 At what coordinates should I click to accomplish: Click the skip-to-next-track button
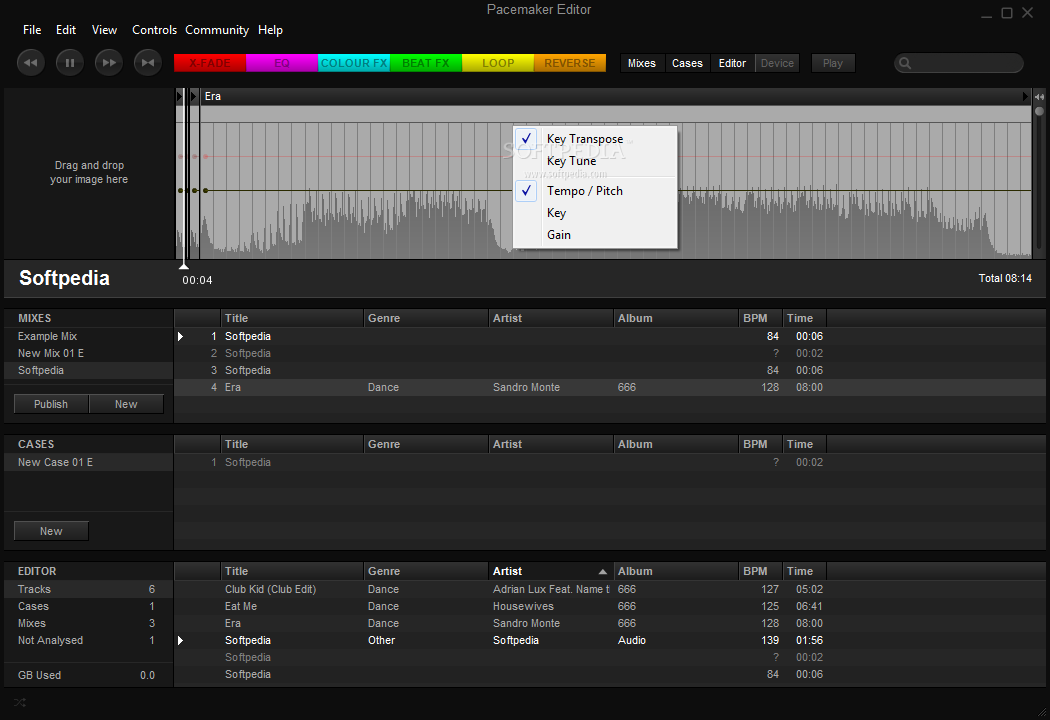[147, 63]
